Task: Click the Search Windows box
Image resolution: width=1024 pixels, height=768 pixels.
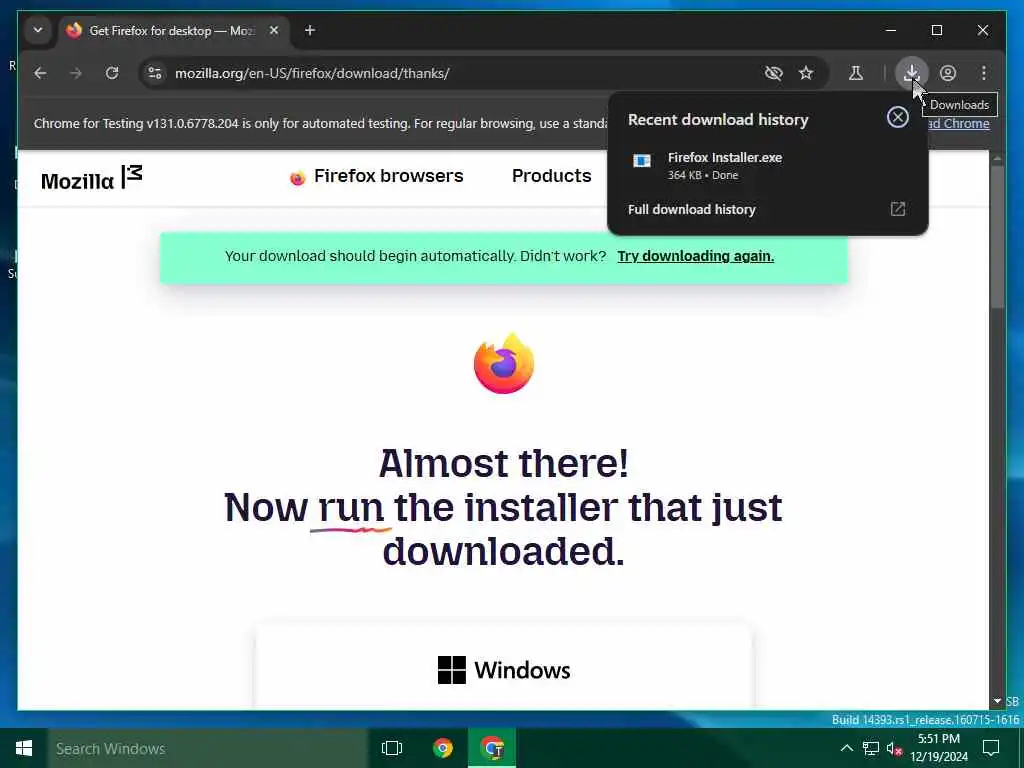Action: pos(208,748)
